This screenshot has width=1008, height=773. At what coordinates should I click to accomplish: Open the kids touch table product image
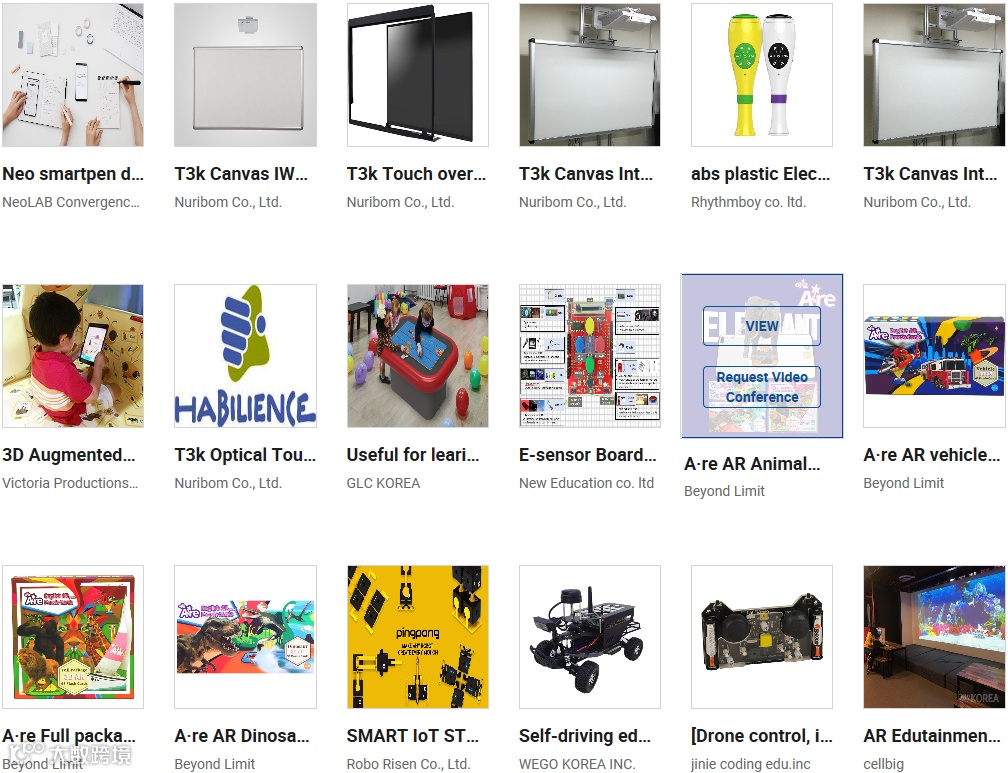tap(417, 356)
